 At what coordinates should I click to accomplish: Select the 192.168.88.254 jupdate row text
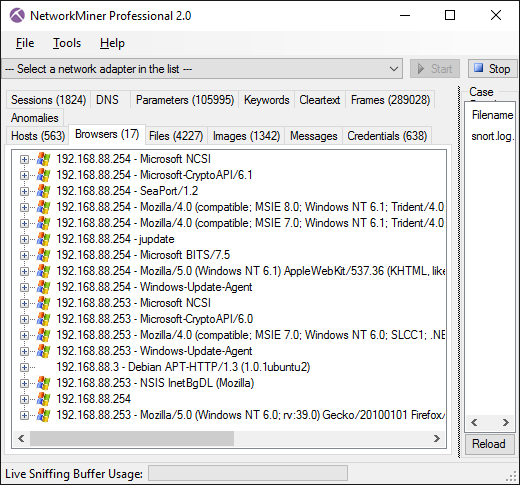[x=115, y=239]
